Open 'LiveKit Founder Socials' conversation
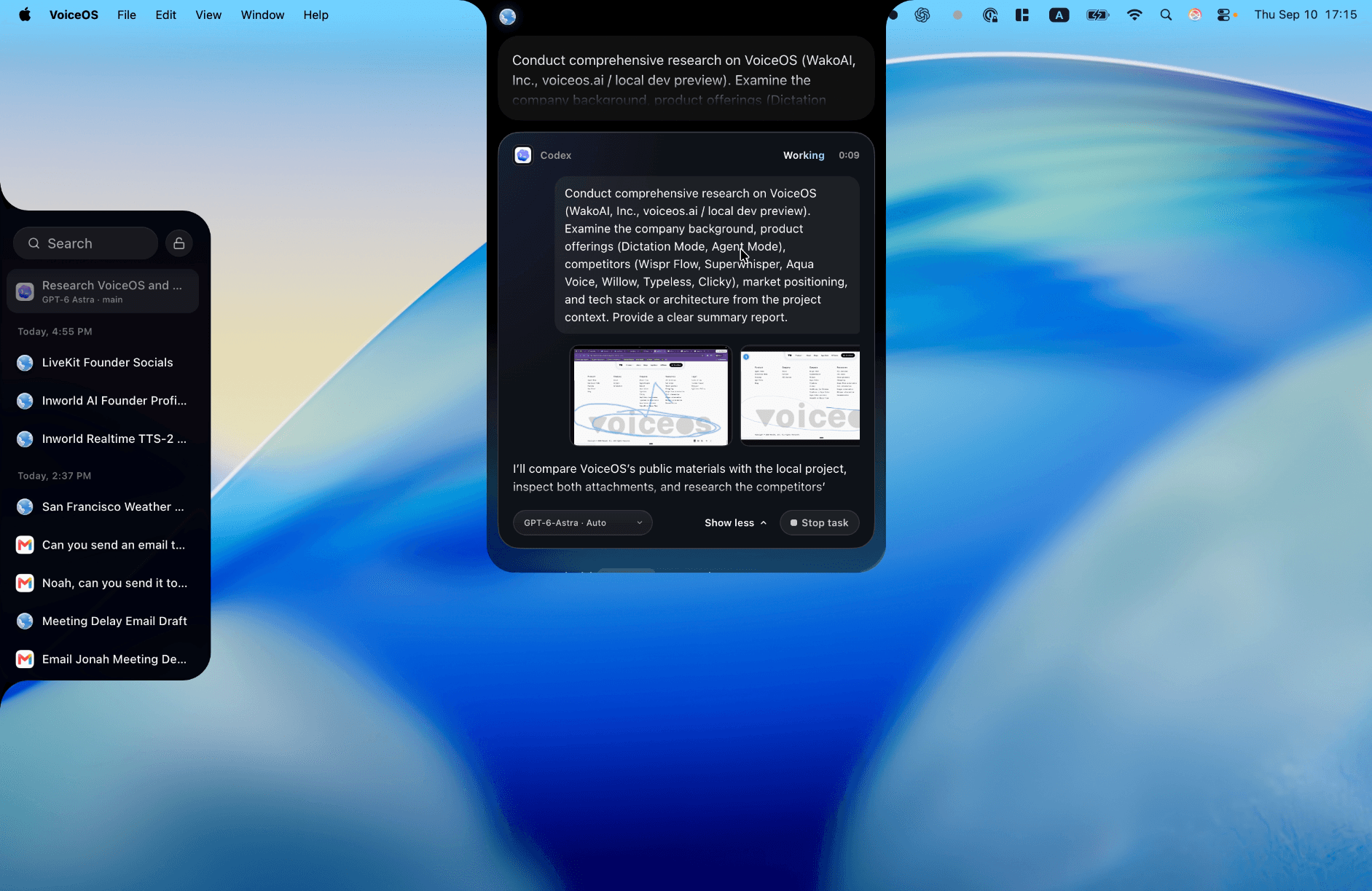 click(103, 362)
